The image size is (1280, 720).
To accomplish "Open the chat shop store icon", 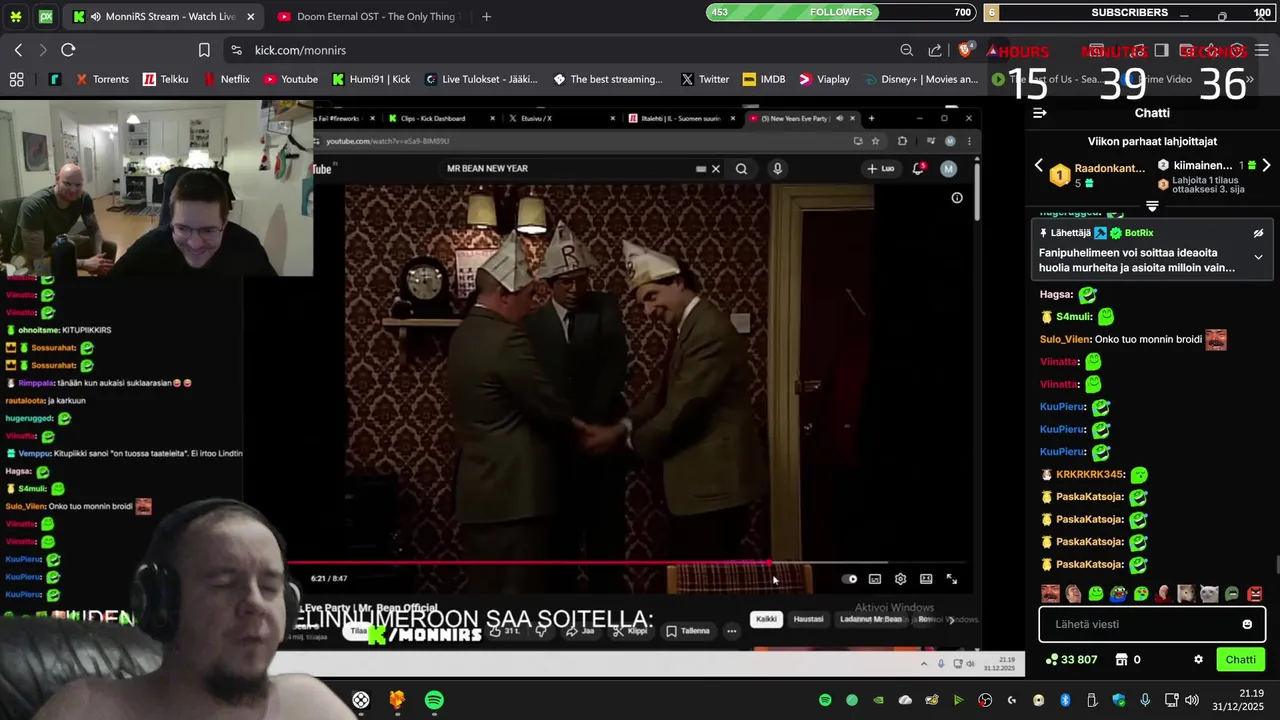I will [x=1121, y=659].
